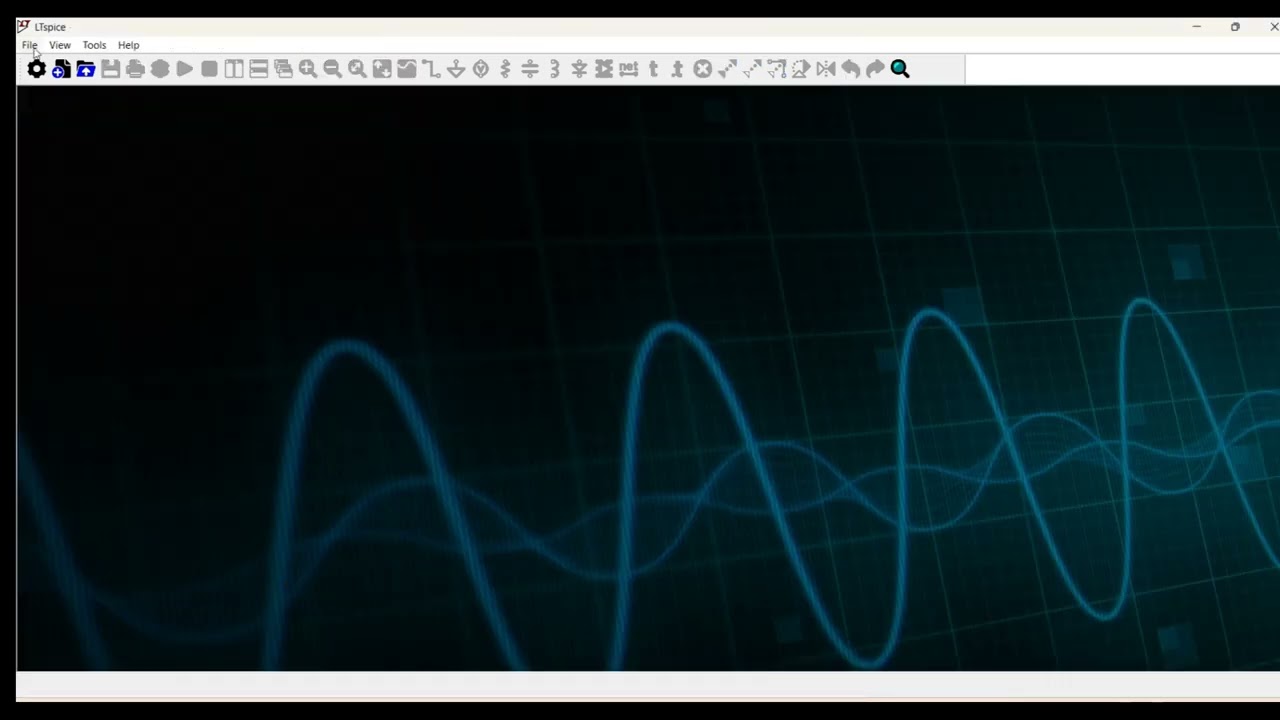Open the View menu
Screen dimensions: 1280x720
tap(60, 45)
